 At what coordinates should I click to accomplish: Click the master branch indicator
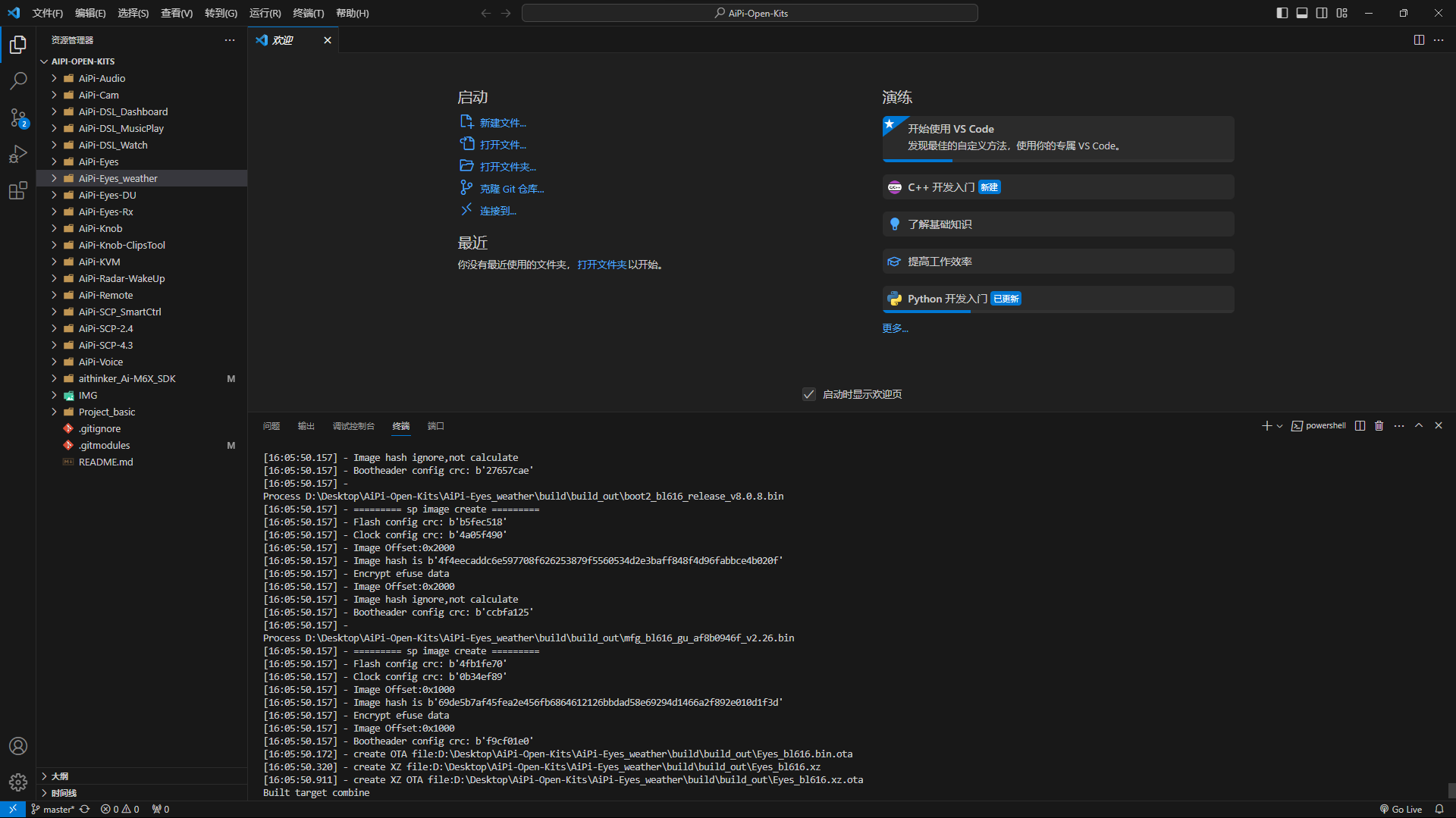pyautogui.click(x=53, y=809)
